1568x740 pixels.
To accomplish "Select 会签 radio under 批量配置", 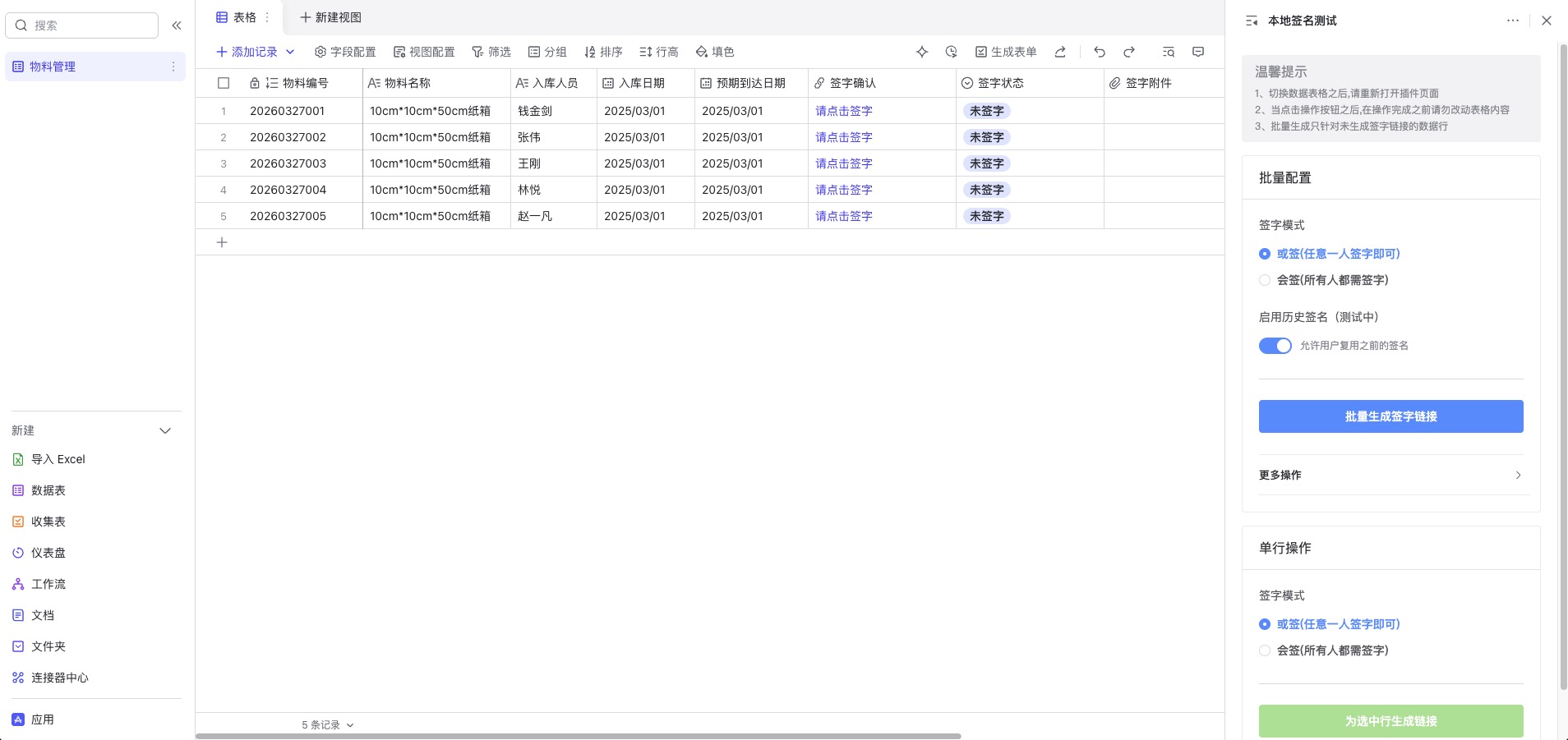I will 1265,280.
